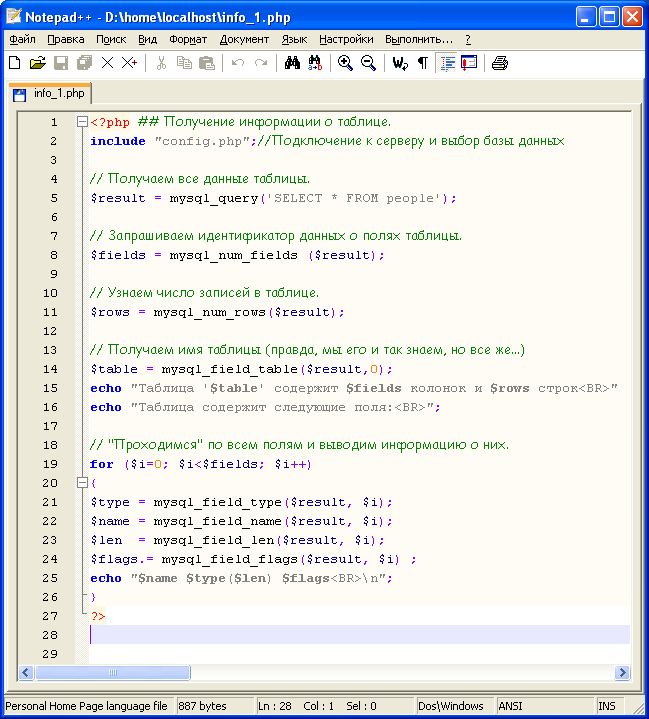This screenshot has width=649, height=719.
Task: Open the Find and Replace toolbar icon
Action: tap(315, 63)
